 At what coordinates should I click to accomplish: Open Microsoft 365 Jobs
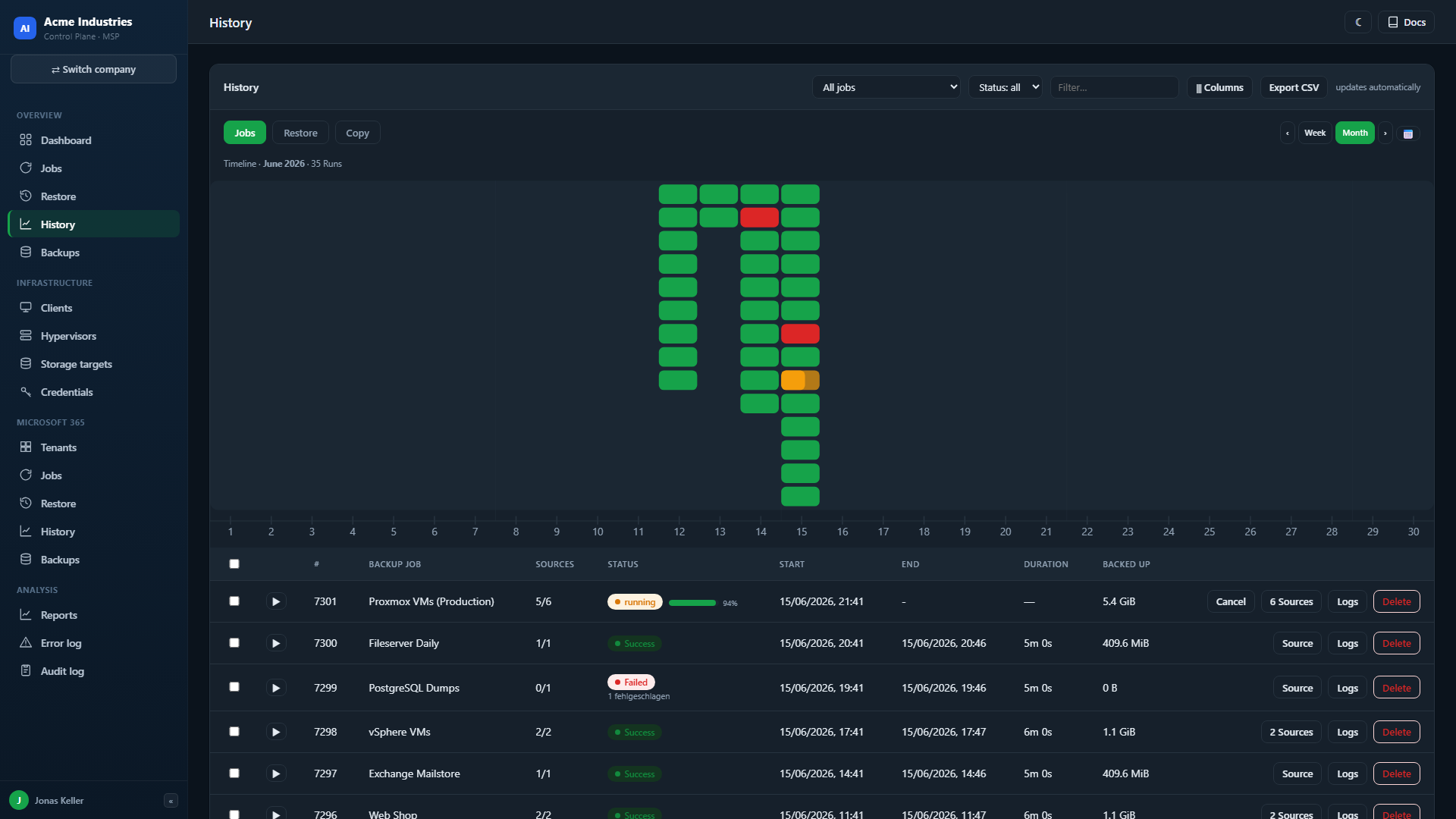click(93, 475)
